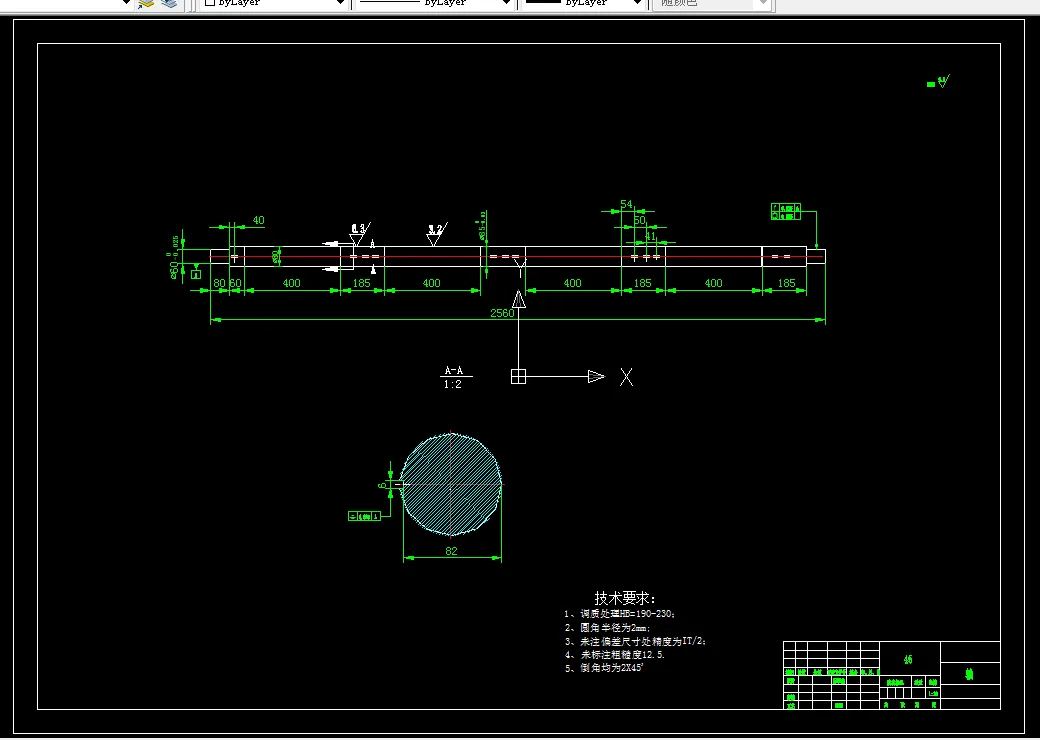Click the 1:2 scale label
Image resolution: width=1040 pixels, height=740 pixels.
(x=452, y=385)
